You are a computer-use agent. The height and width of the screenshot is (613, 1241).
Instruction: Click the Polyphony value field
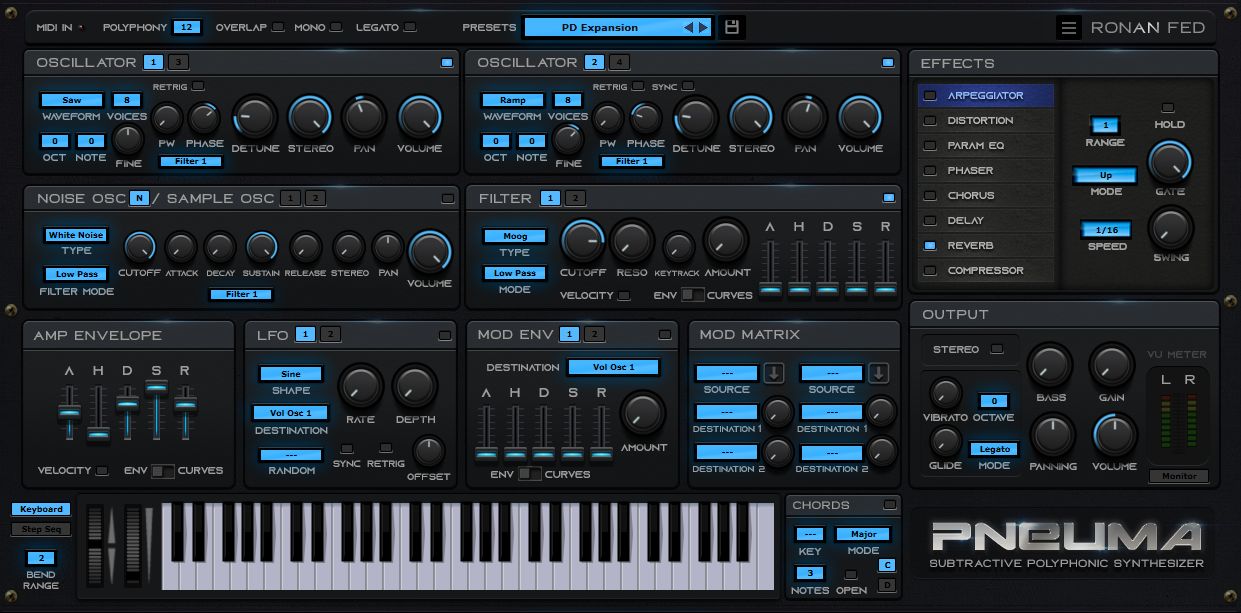click(187, 28)
